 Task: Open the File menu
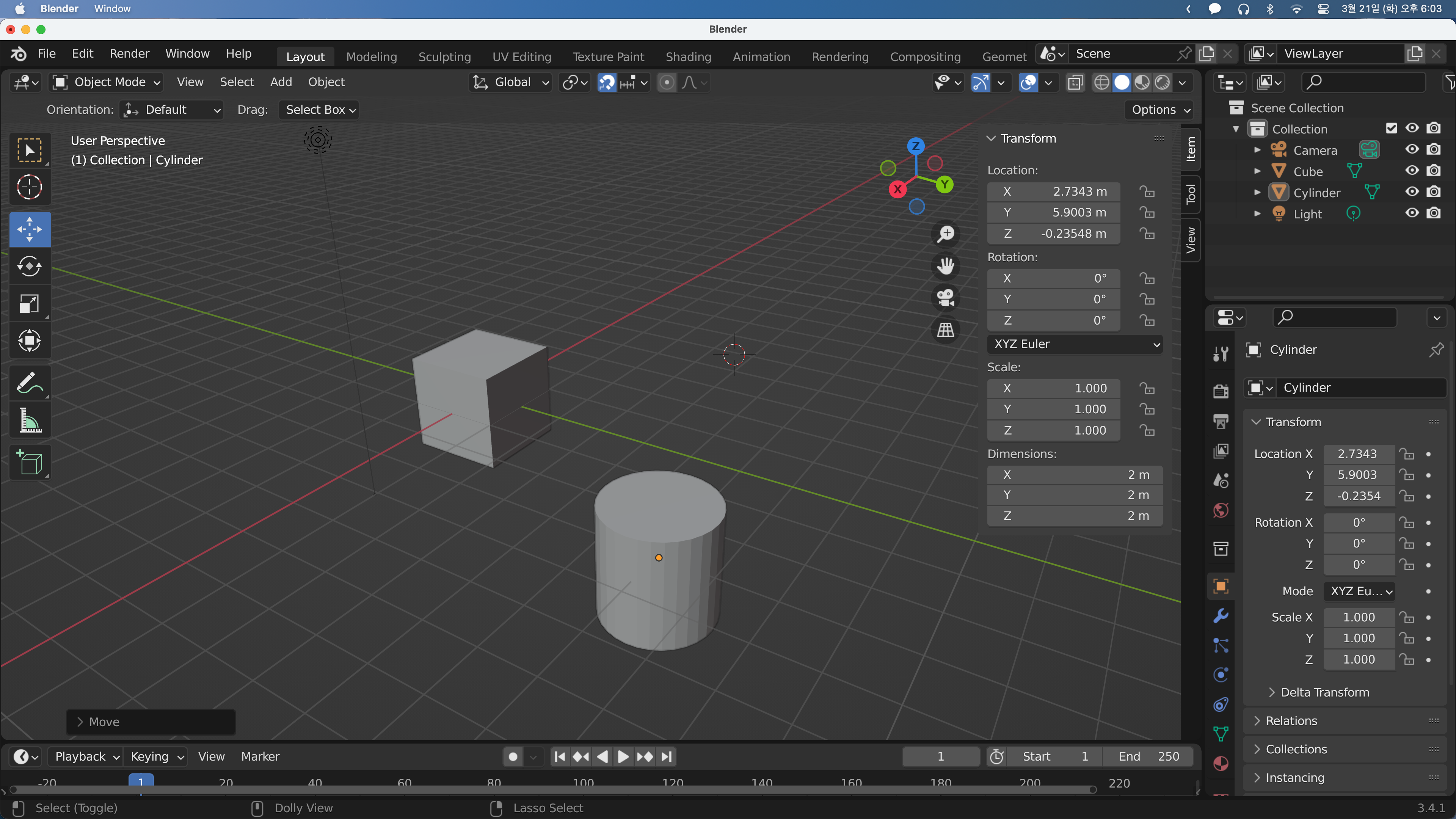coord(46,54)
